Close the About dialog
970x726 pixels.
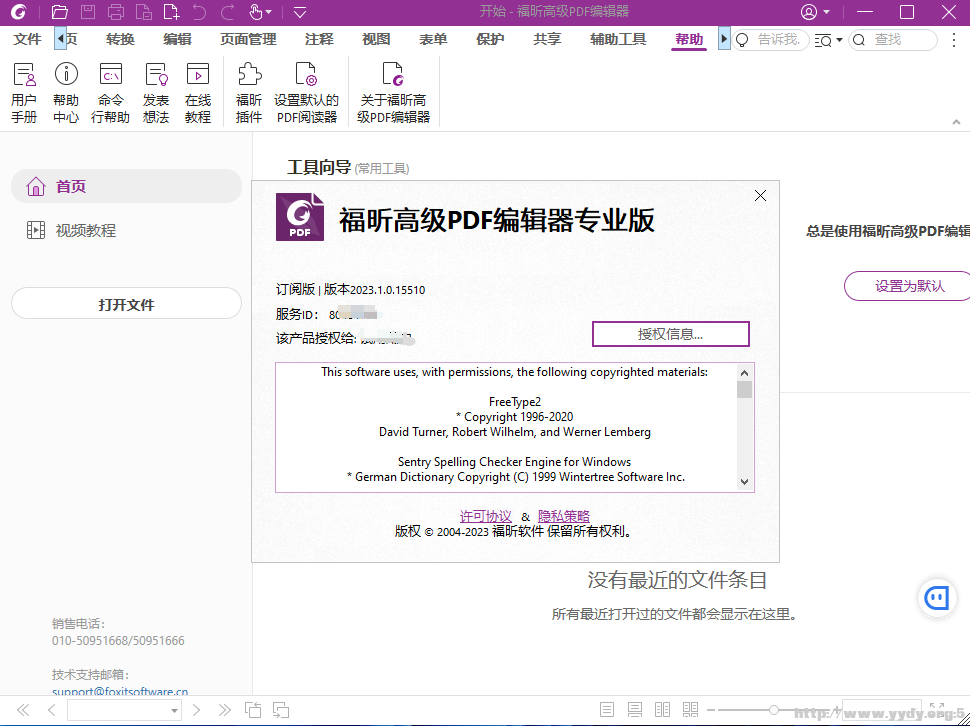point(760,196)
